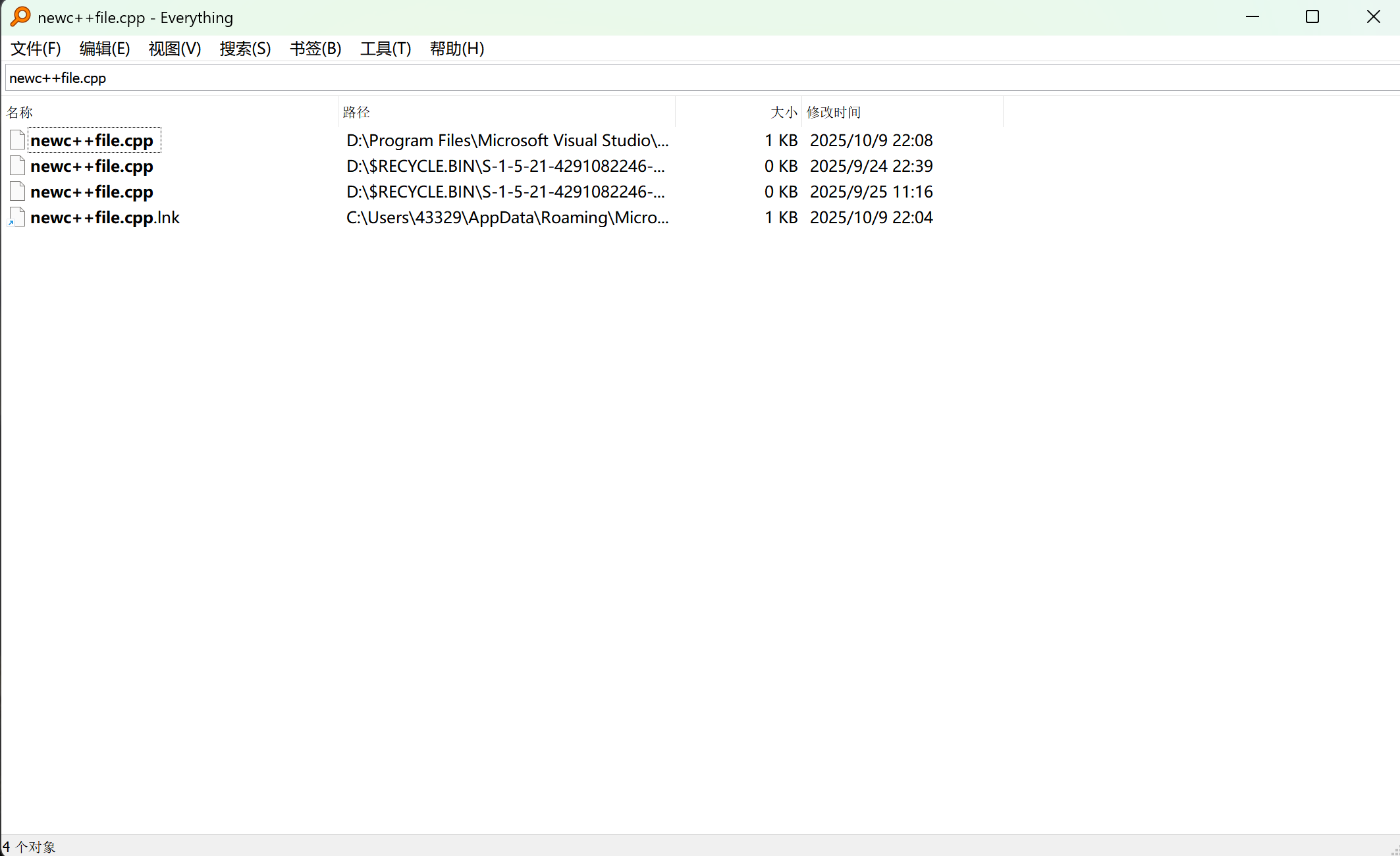
Task: Maximize the Everything window
Action: (x=1312, y=17)
